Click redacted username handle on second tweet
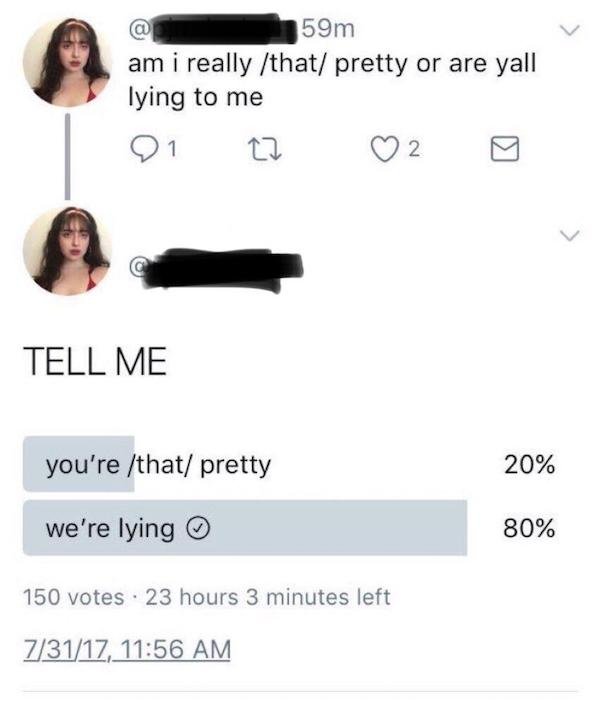Screen dimensions: 600x707 [216, 270]
